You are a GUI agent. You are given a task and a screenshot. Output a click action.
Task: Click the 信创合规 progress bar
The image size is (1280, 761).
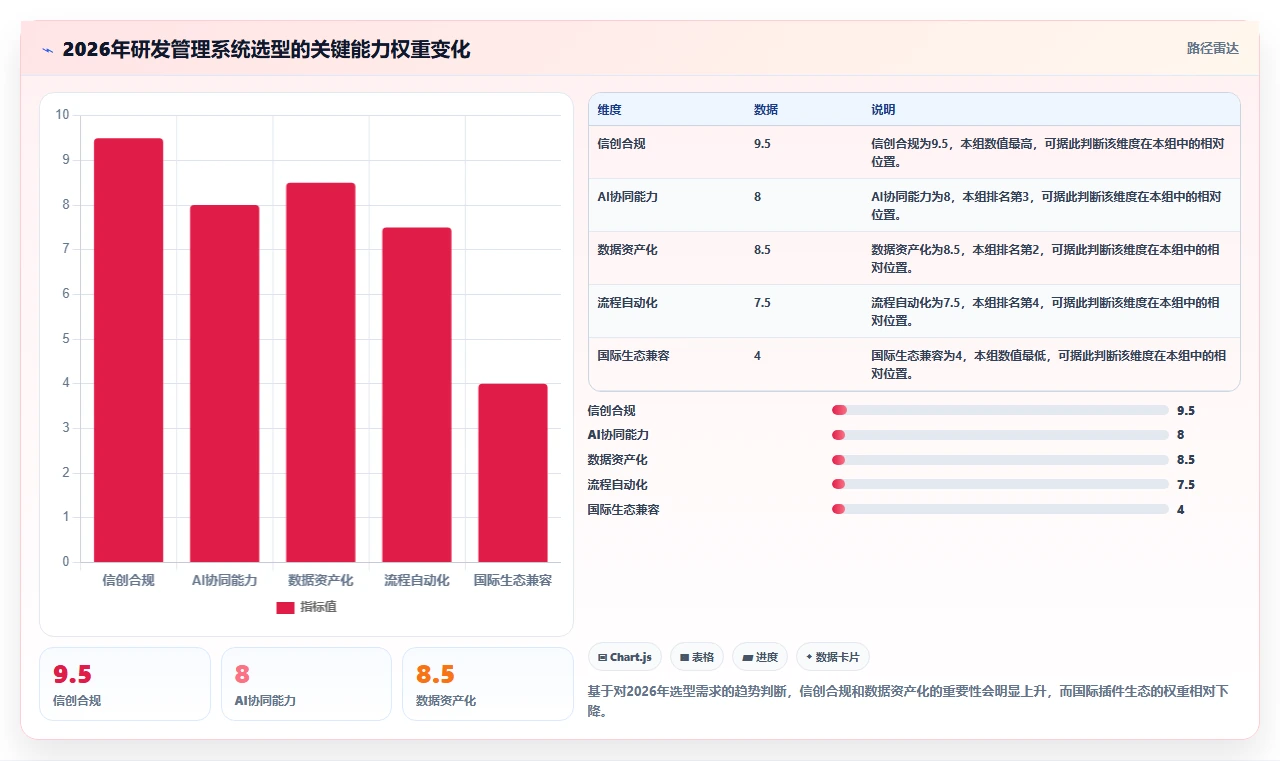pos(1000,410)
